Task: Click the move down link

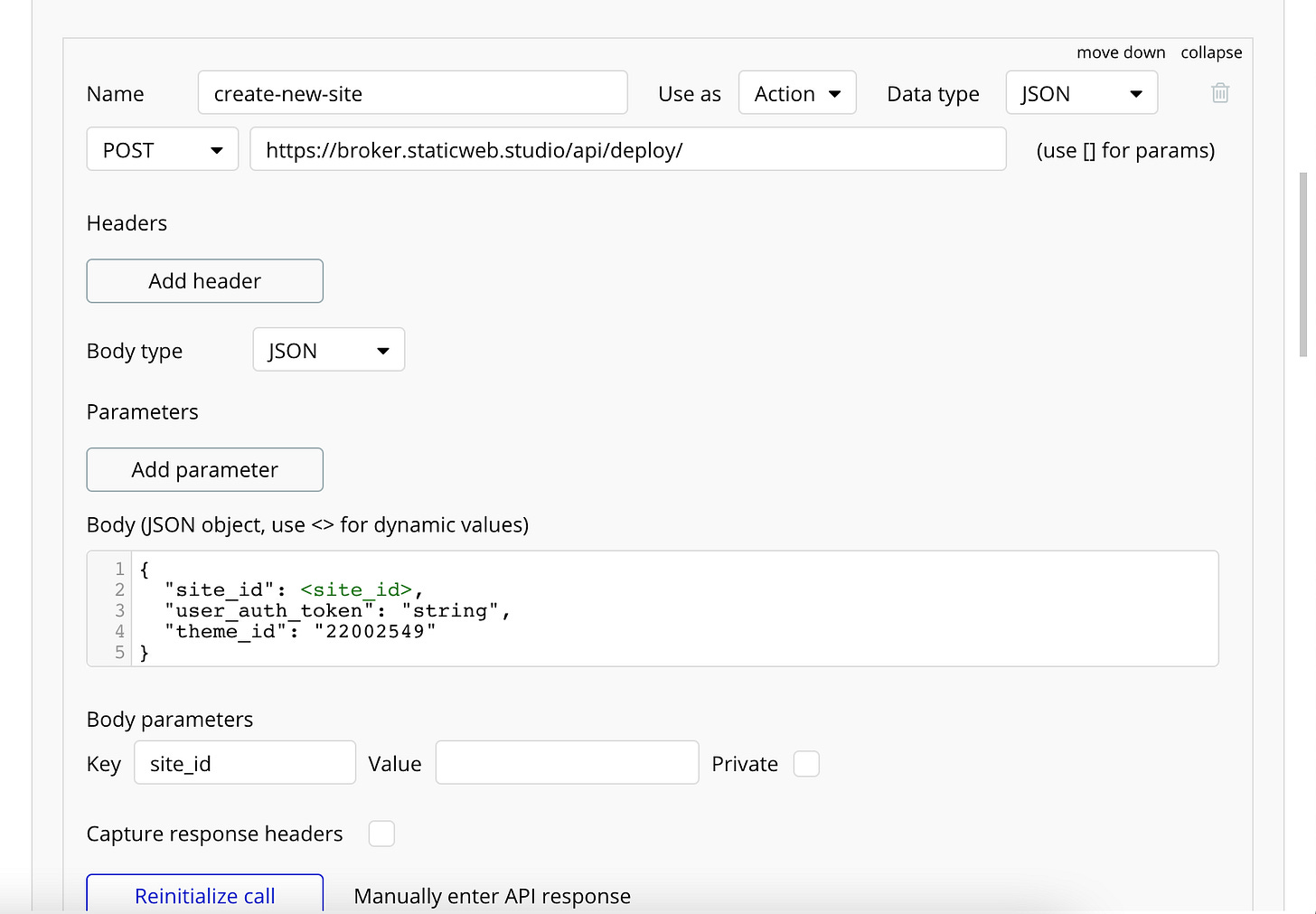Action: [x=1121, y=52]
